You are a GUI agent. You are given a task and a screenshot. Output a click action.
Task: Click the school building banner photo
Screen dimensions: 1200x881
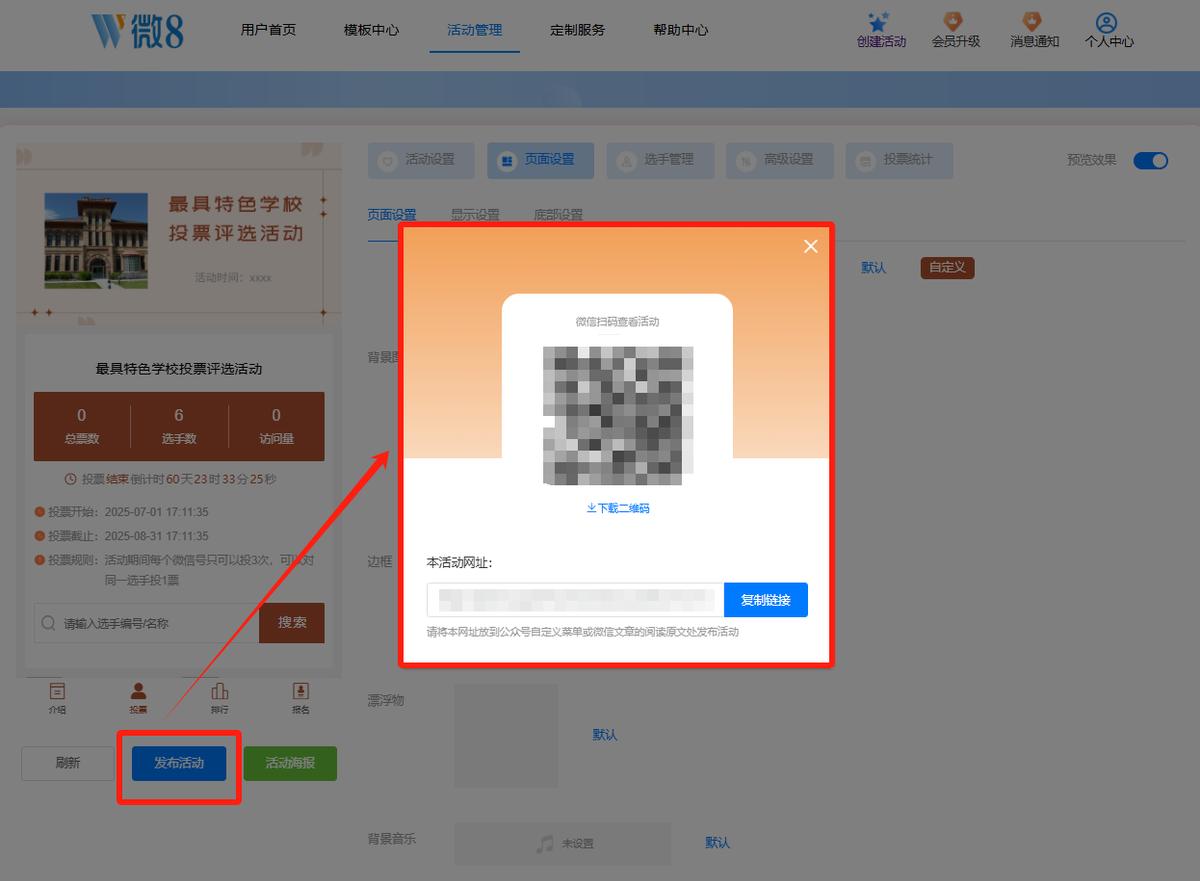tap(96, 241)
